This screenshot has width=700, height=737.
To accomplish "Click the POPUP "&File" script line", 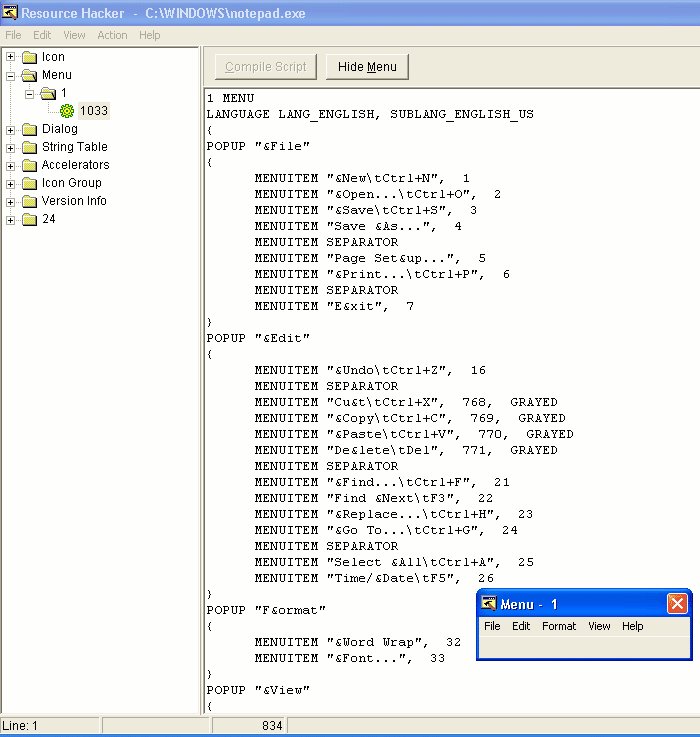I will pyautogui.click(x=258, y=146).
